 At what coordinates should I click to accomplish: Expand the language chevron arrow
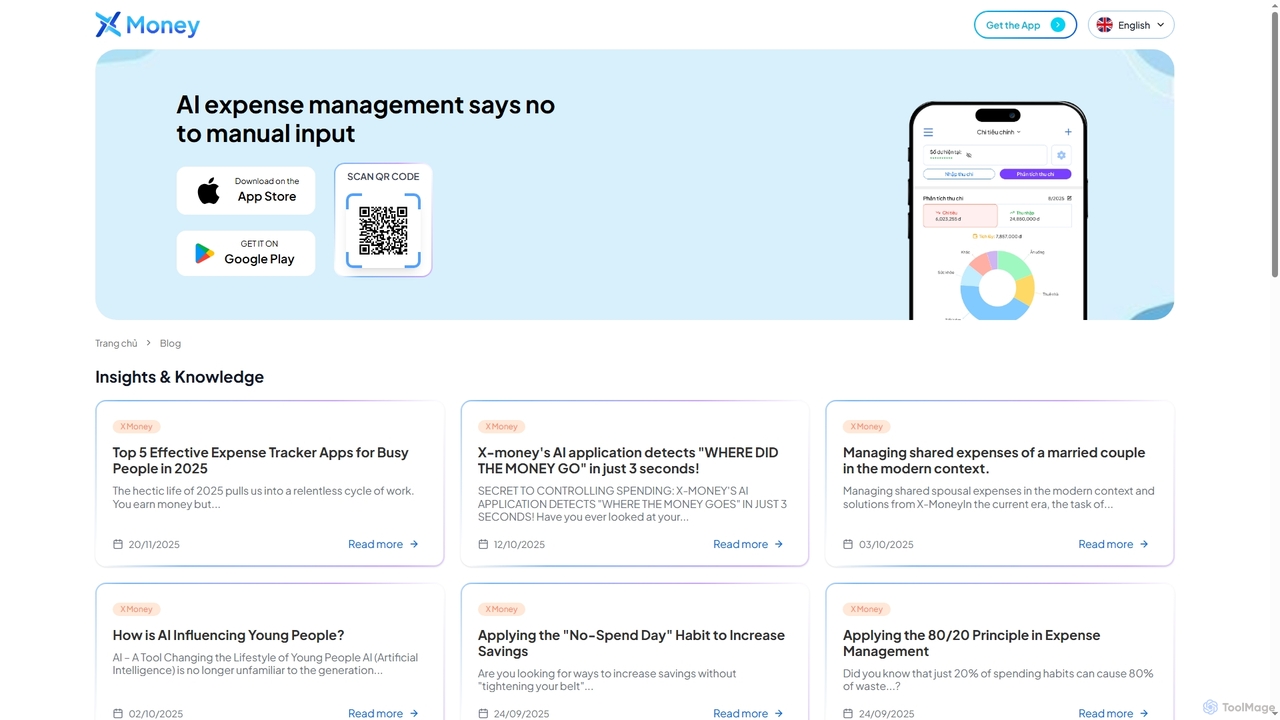tap(1160, 25)
